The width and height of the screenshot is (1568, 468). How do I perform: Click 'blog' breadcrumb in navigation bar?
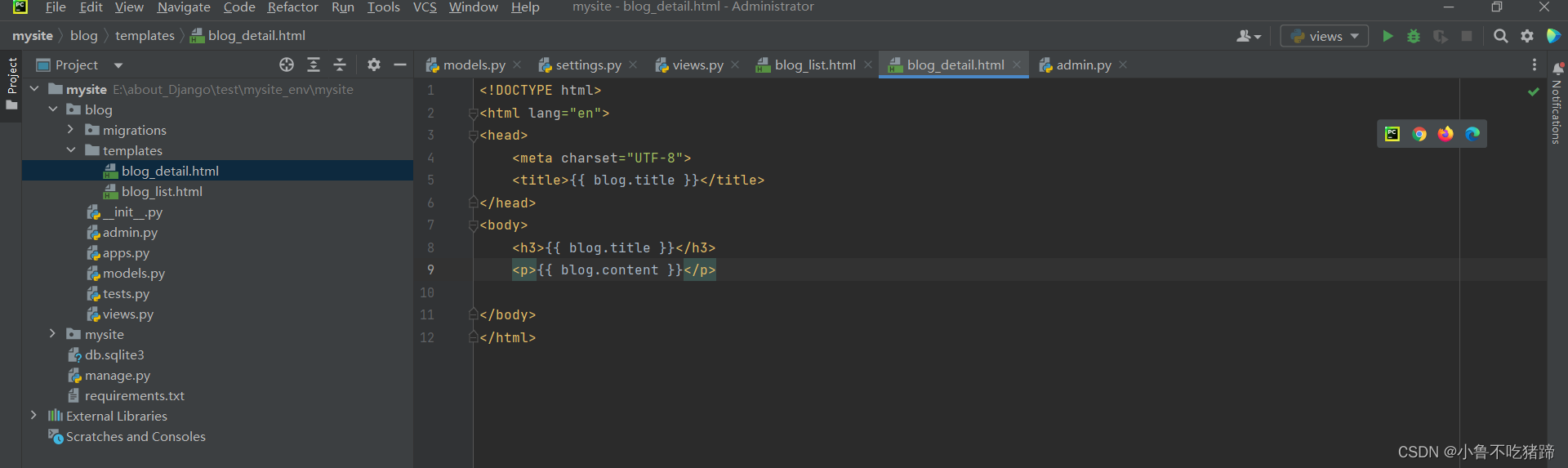point(83,36)
